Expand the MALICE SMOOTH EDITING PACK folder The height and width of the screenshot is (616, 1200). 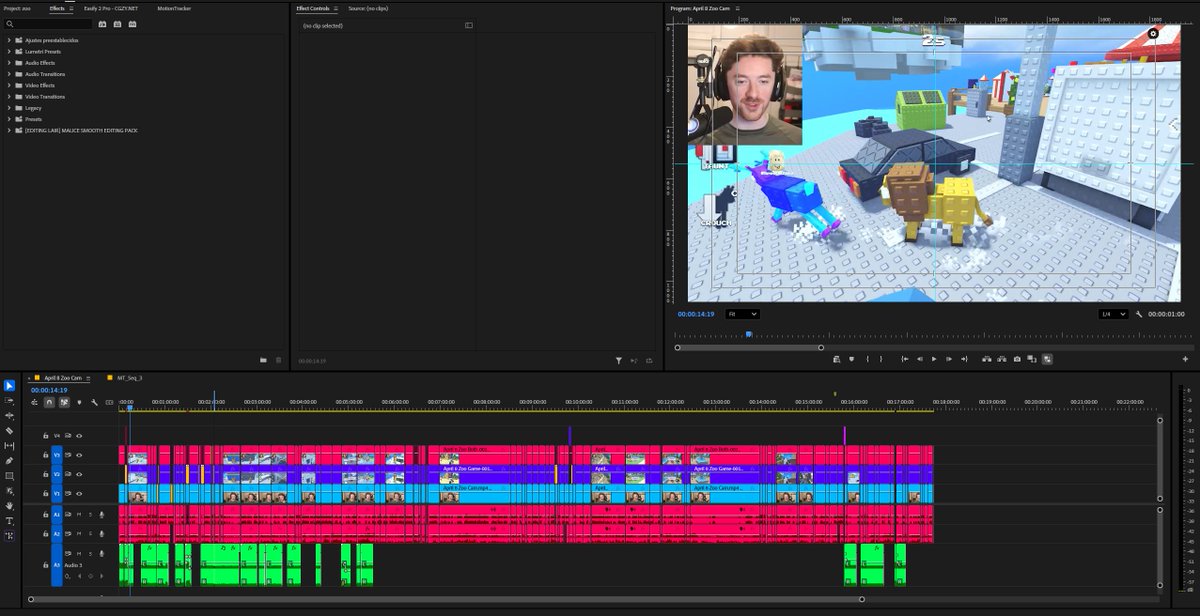pyautogui.click(x=9, y=130)
